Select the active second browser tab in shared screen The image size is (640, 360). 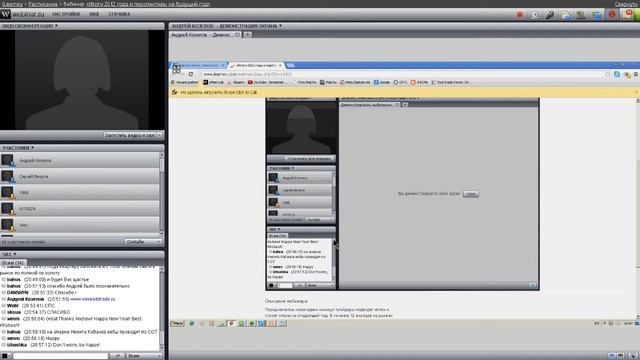pyautogui.click(x=256, y=65)
